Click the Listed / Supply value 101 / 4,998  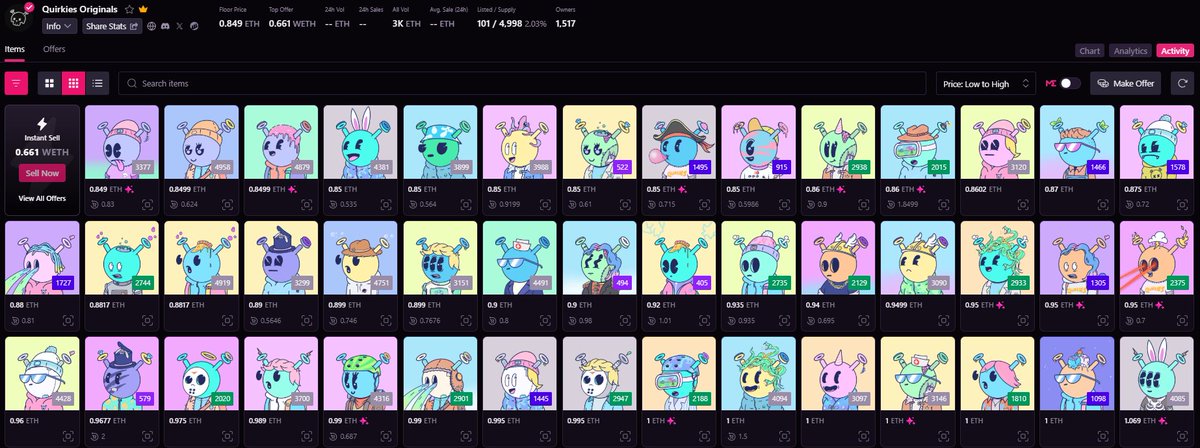coord(497,23)
